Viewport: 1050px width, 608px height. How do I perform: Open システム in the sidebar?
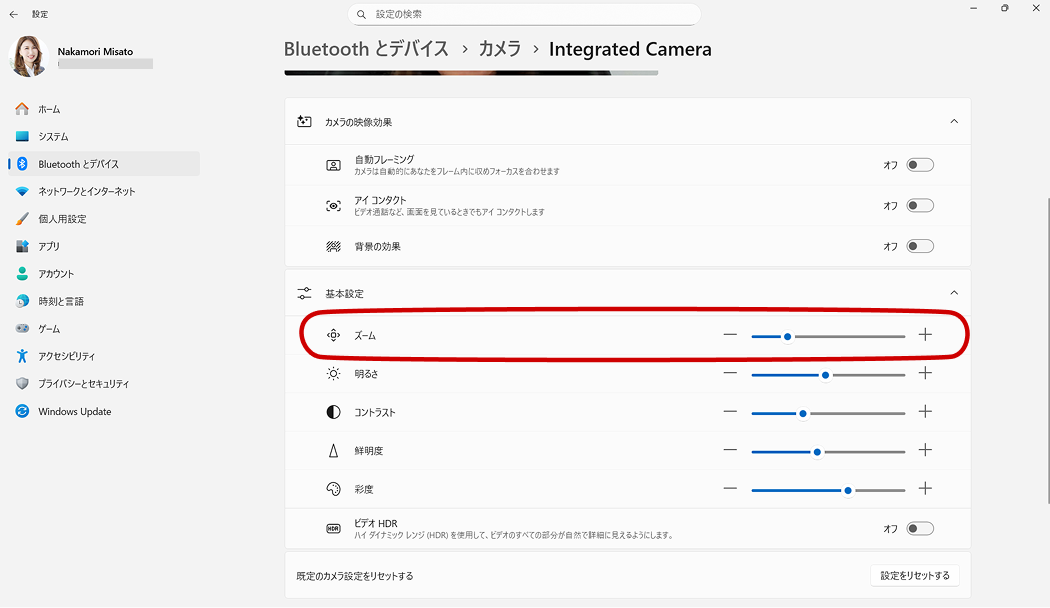click(53, 136)
